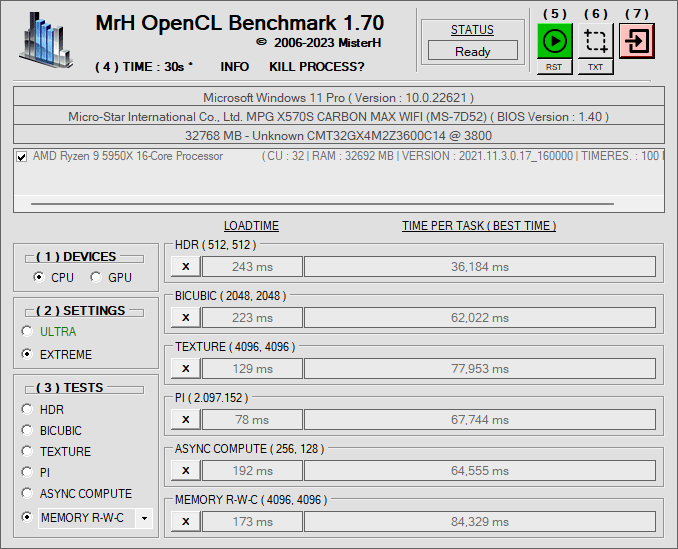The width and height of the screenshot is (678, 549).
Task: Change the TIME : 30s setting
Action: [144, 67]
